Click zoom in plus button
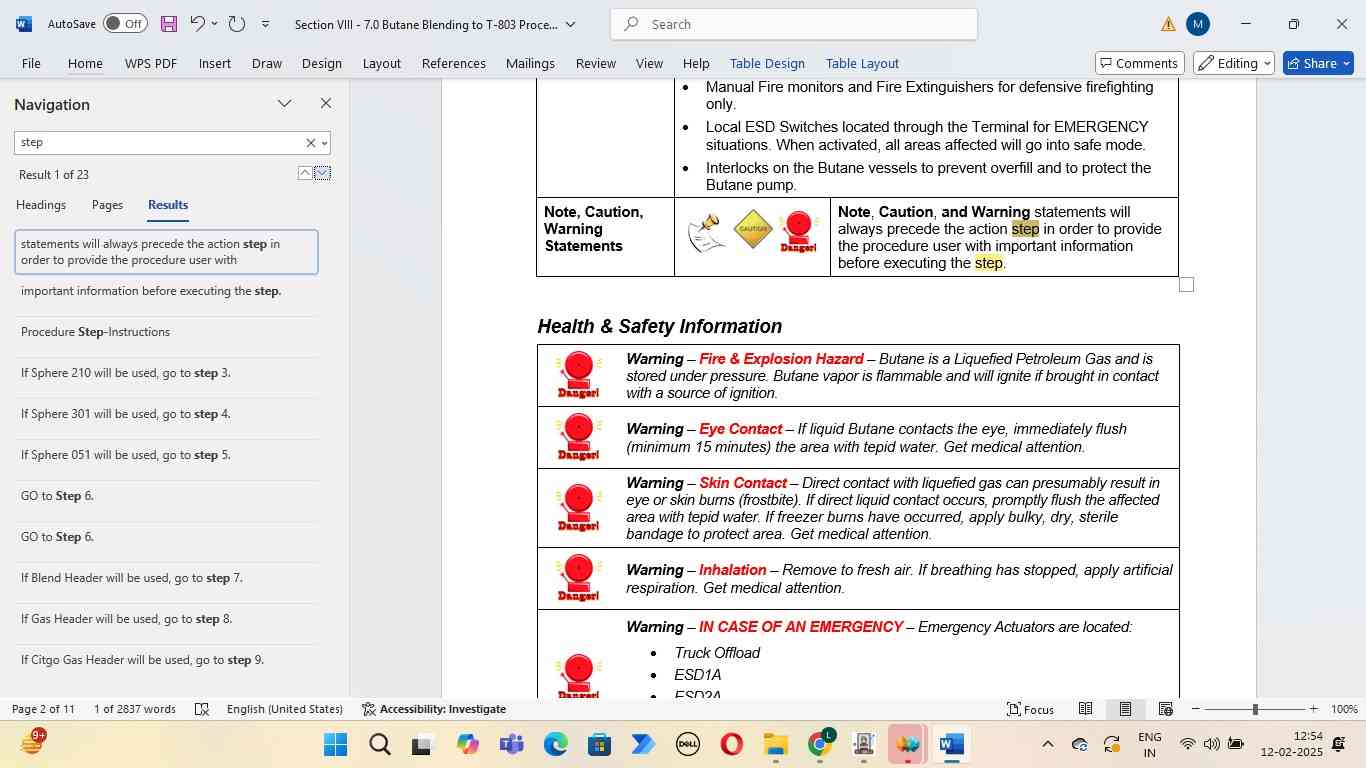1366x768 pixels. tap(1314, 709)
